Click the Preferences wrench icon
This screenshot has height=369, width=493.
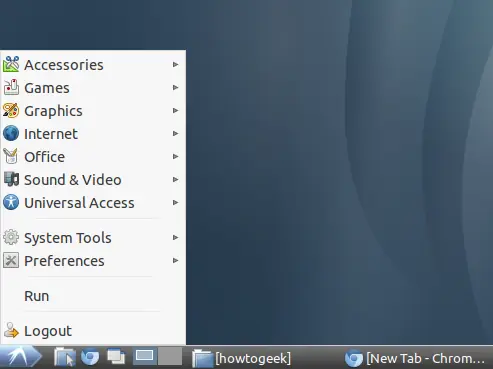point(11,260)
